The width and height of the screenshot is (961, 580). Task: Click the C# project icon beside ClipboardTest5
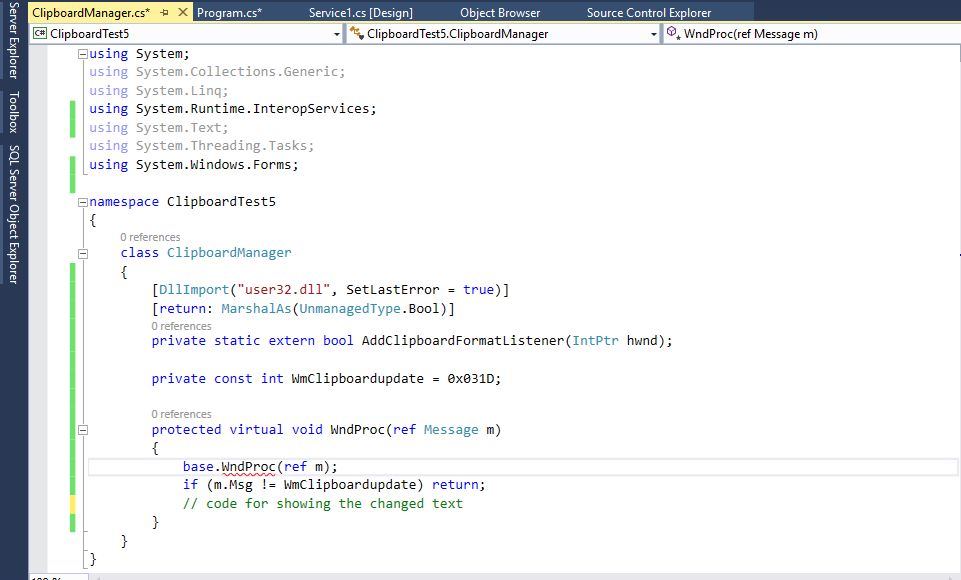(40, 34)
